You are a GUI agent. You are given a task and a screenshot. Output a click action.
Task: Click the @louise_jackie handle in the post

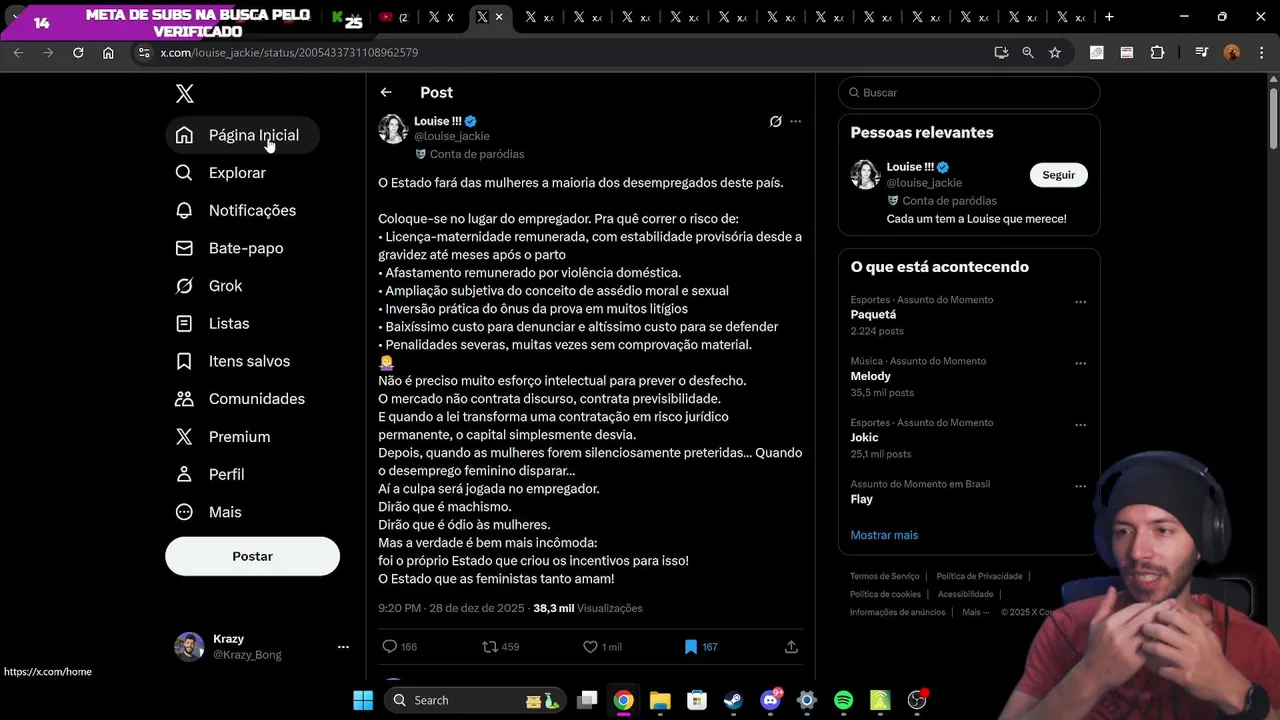[x=451, y=136]
